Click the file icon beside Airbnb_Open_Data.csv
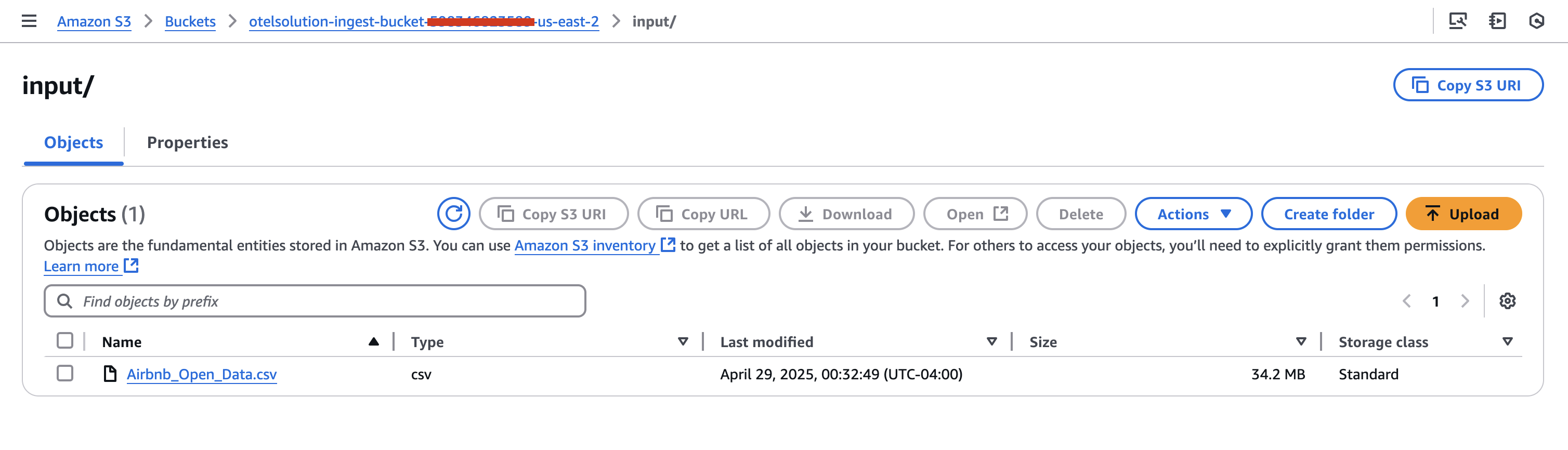Image resolution: width=1568 pixels, height=450 pixels. 110,374
